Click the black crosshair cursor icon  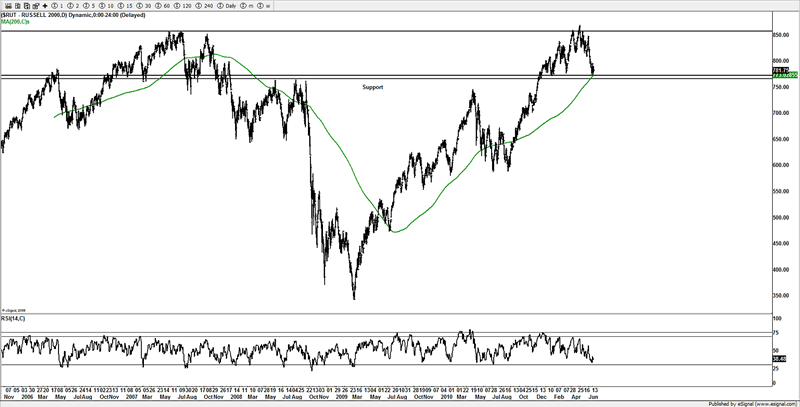point(45,6)
